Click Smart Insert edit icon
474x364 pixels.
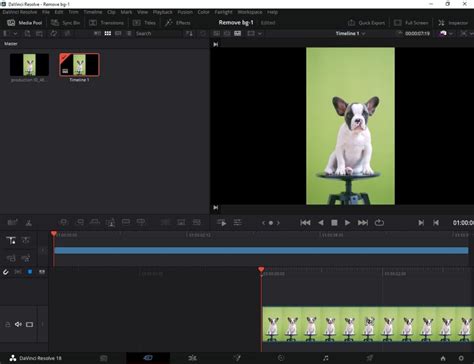point(63,222)
